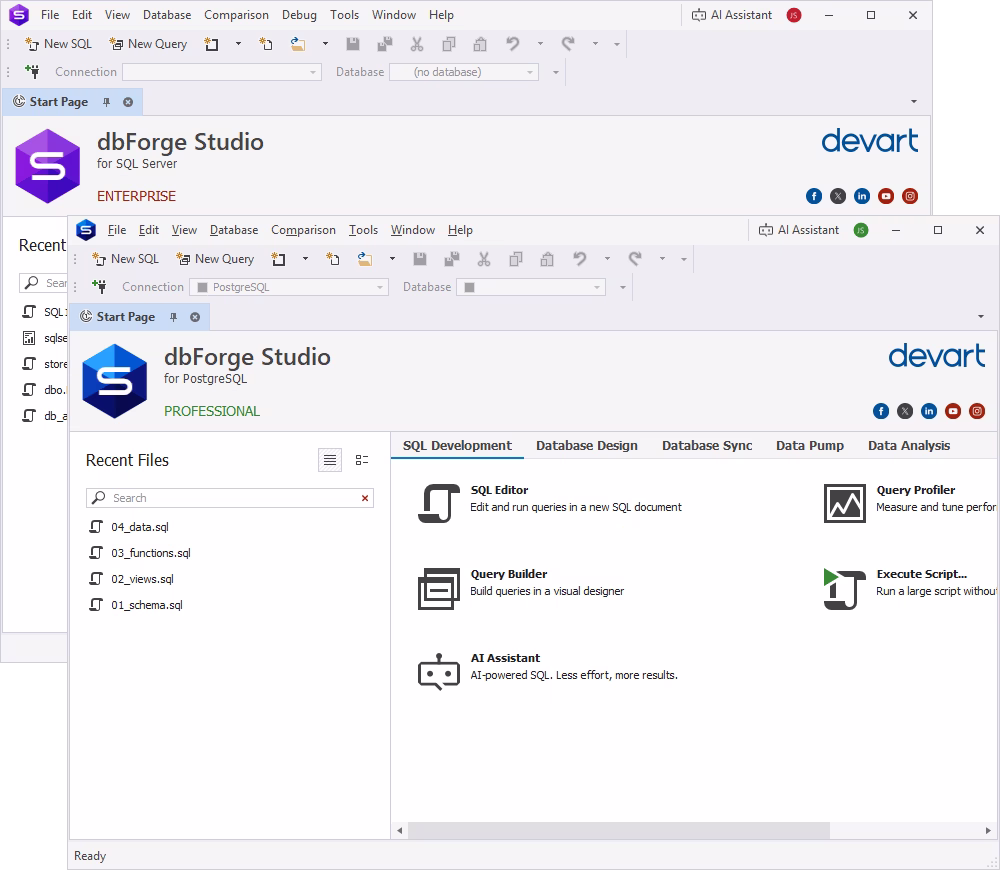Viewport: 1000px width, 870px height.
Task: Click Recent Files Search field
Action: click(230, 498)
